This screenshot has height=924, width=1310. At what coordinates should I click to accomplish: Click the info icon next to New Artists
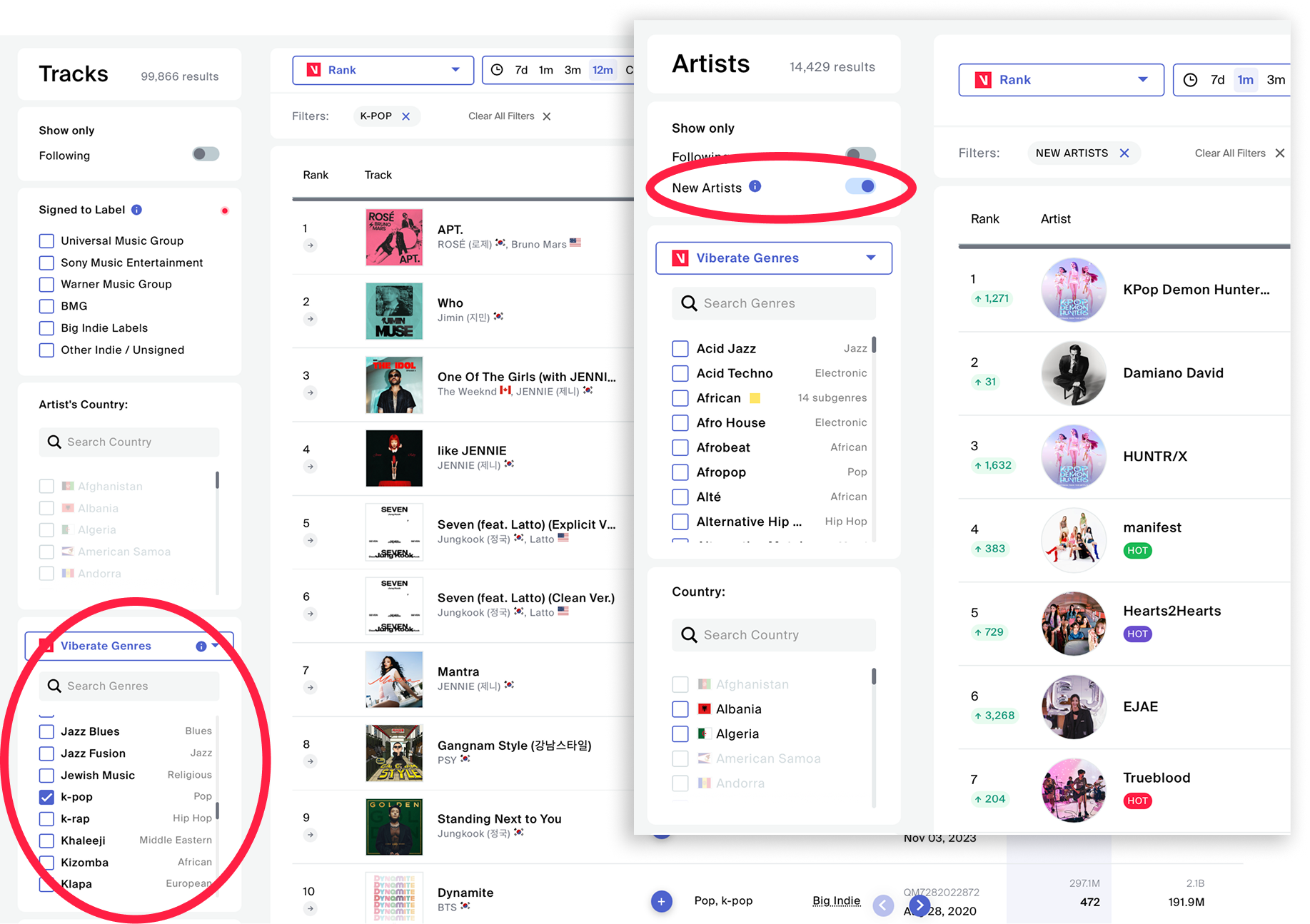click(755, 187)
